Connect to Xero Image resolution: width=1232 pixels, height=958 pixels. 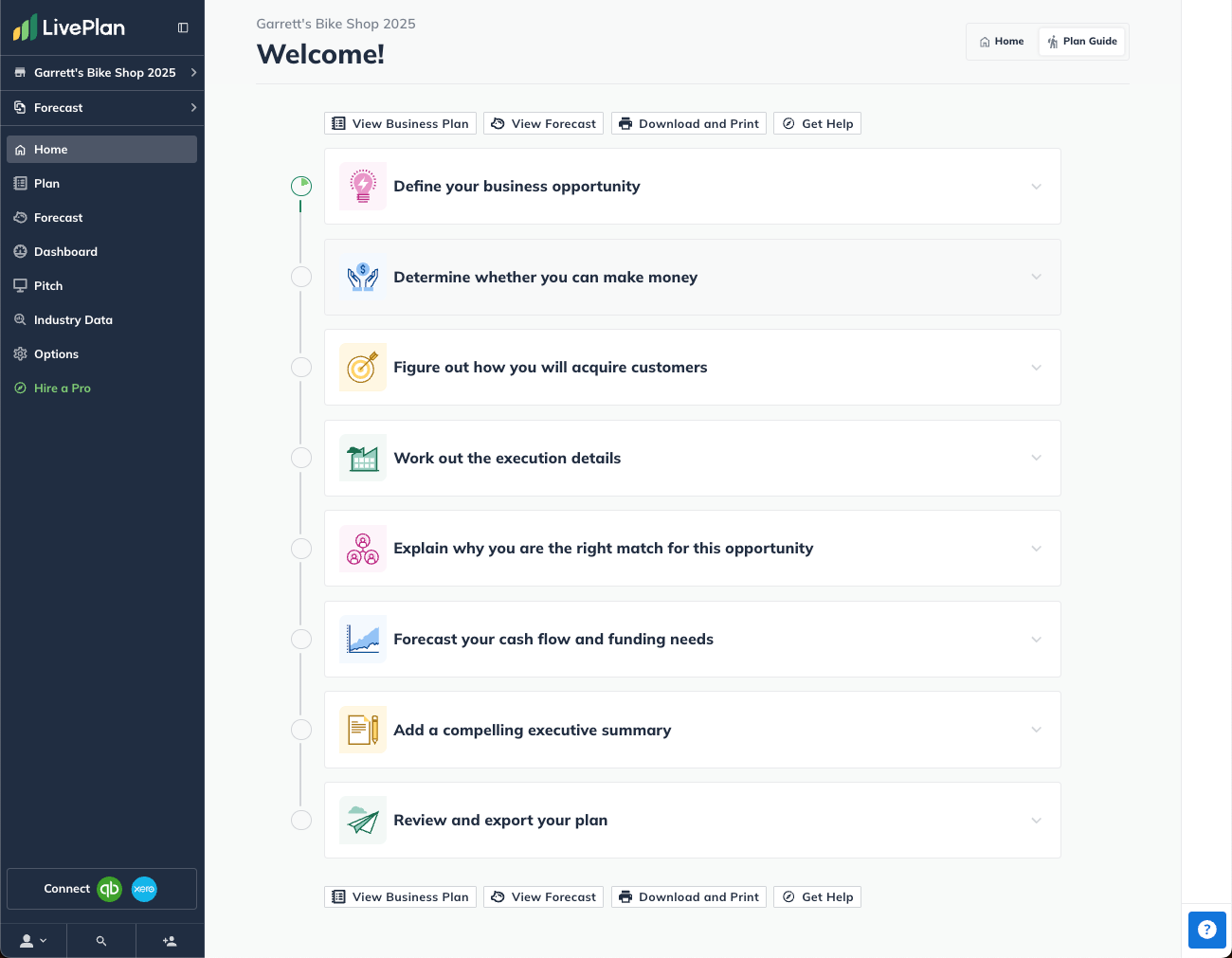[144, 889]
